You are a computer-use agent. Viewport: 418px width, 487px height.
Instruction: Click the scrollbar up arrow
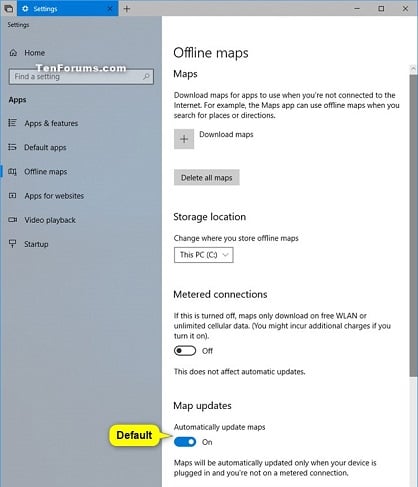pos(413,69)
